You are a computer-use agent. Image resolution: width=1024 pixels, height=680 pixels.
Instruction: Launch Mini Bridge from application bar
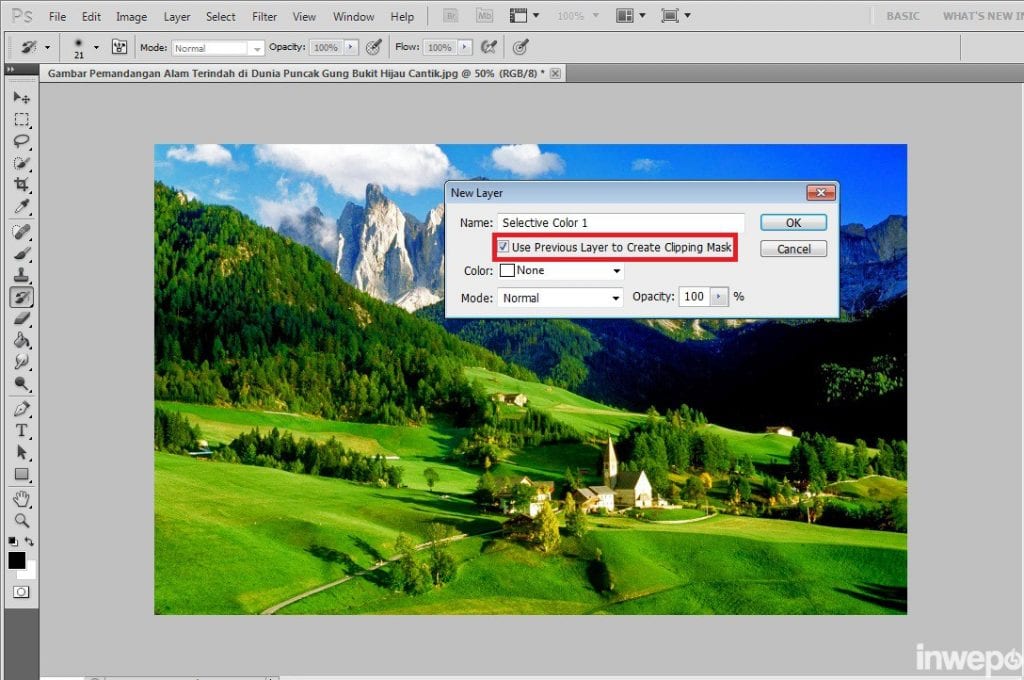tap(484, 16)
